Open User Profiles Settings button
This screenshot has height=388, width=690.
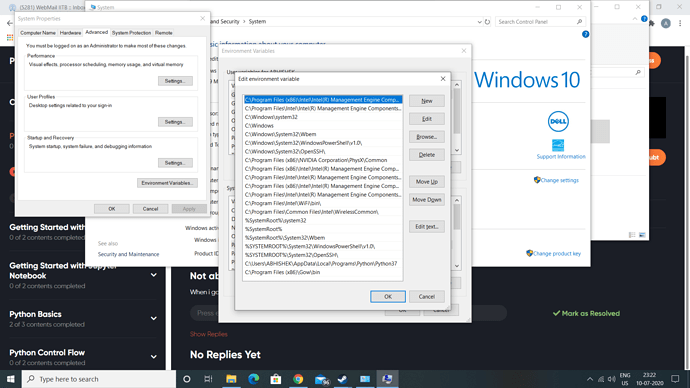pos(175,122)
